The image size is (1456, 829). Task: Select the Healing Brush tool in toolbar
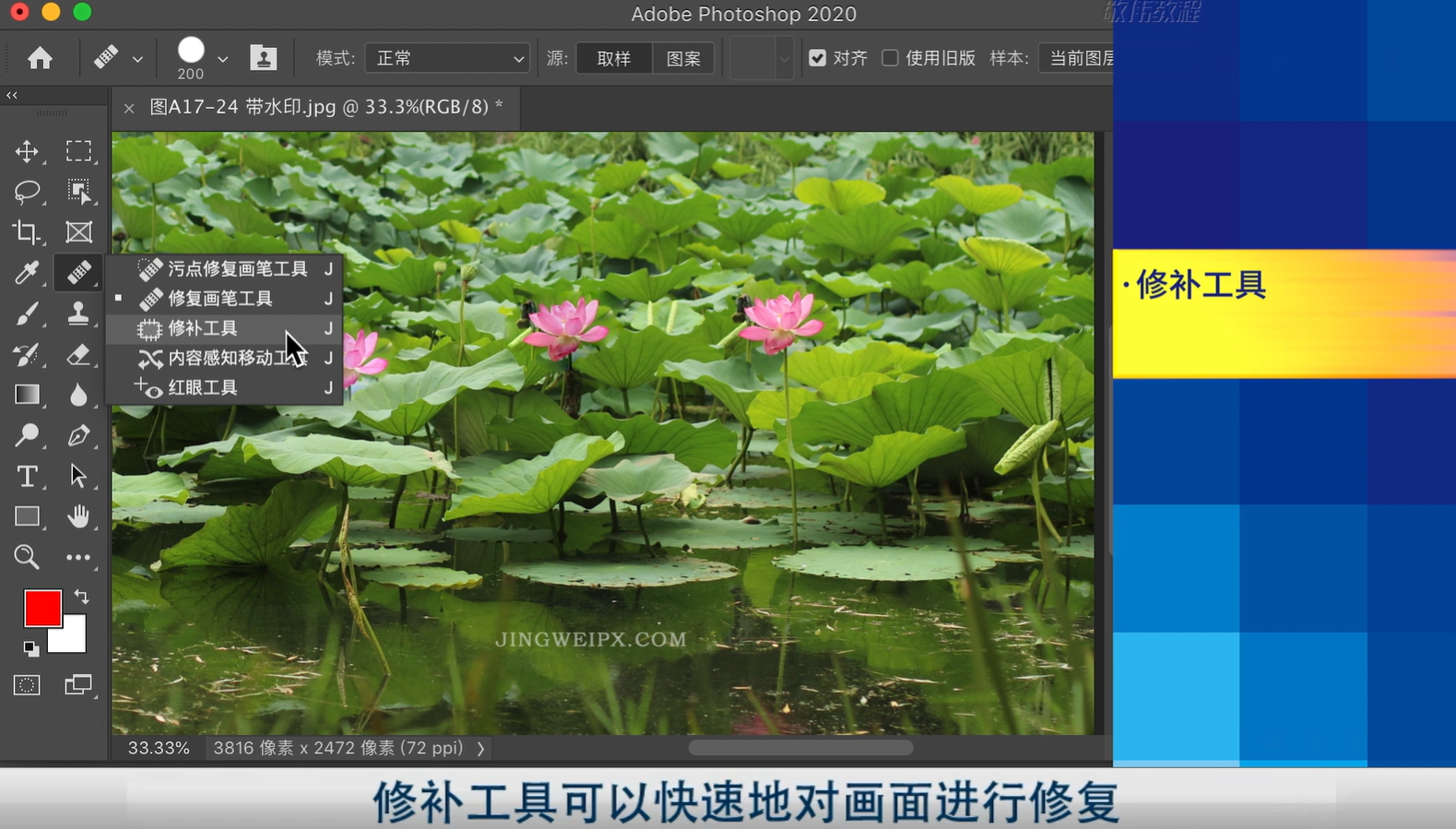[x=78, y=273]
